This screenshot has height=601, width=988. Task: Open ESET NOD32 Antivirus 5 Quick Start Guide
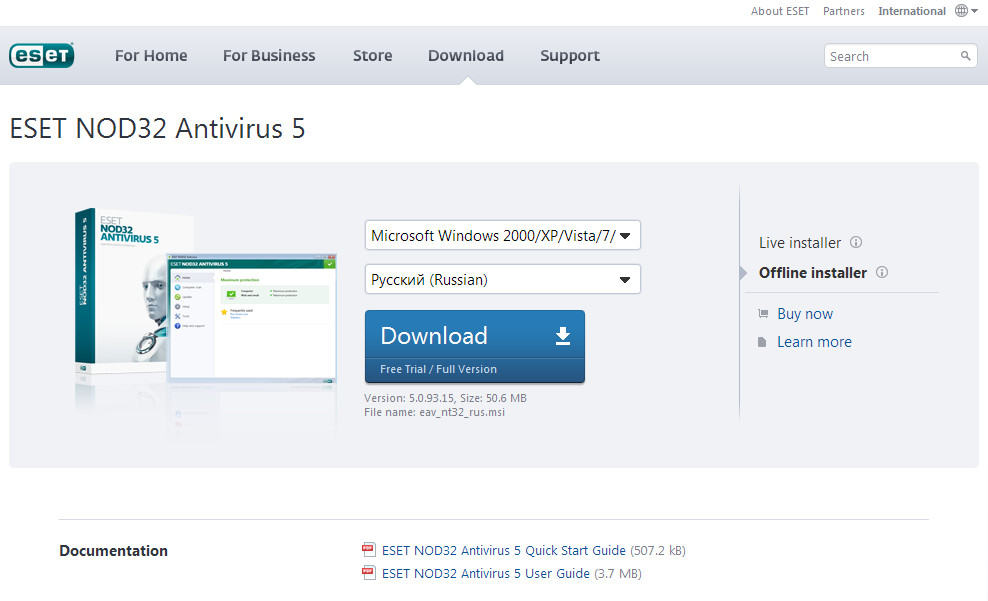point(503,551)
